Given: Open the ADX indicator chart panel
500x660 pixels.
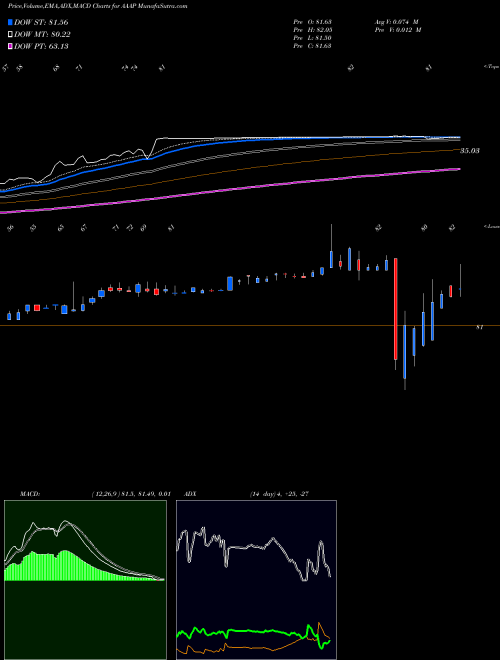Looking at the screenshot, I should pyautogui.click(x=256, y=580).
